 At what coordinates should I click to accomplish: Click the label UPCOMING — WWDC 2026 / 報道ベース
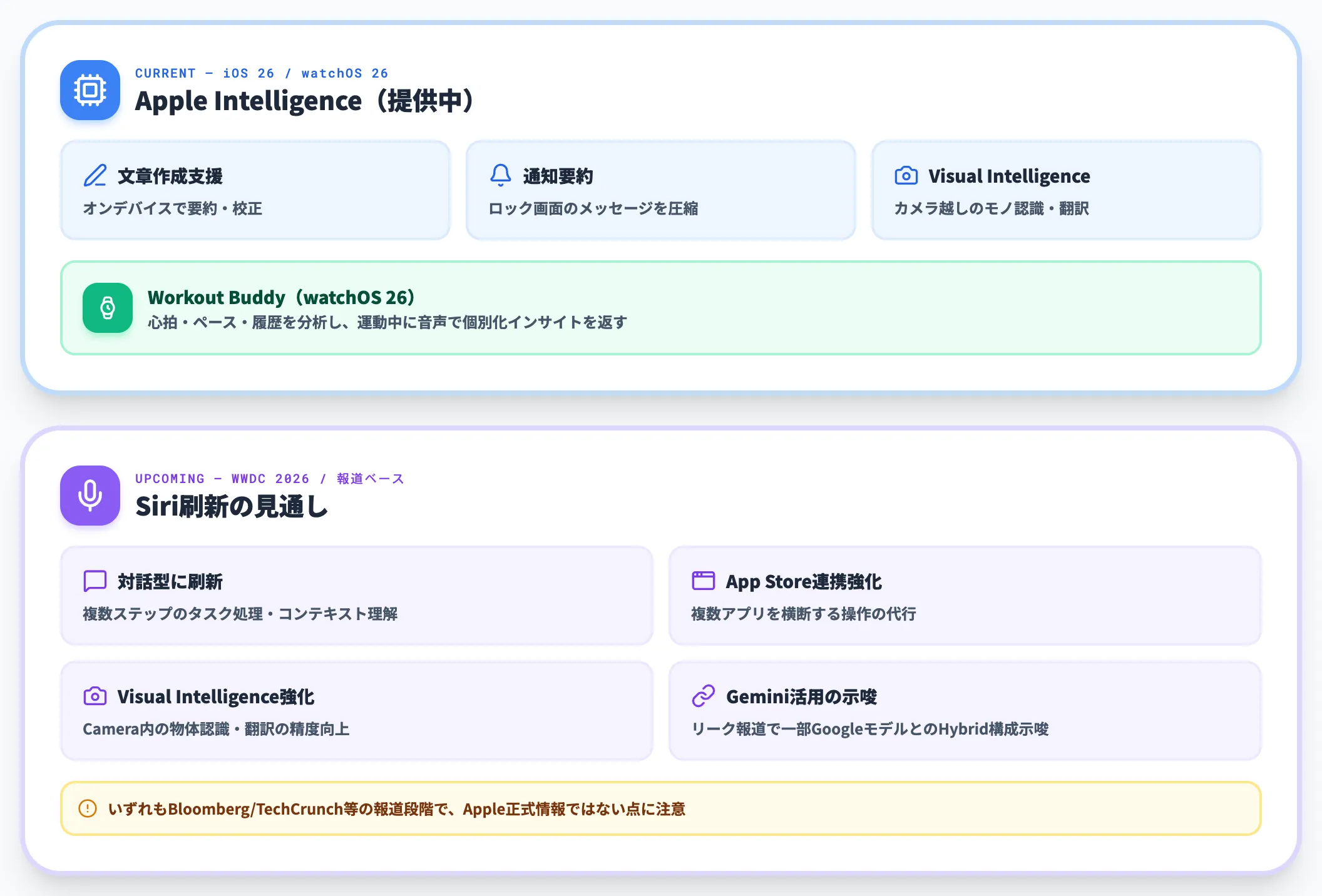pyautogui.click(x=270, y=479)
